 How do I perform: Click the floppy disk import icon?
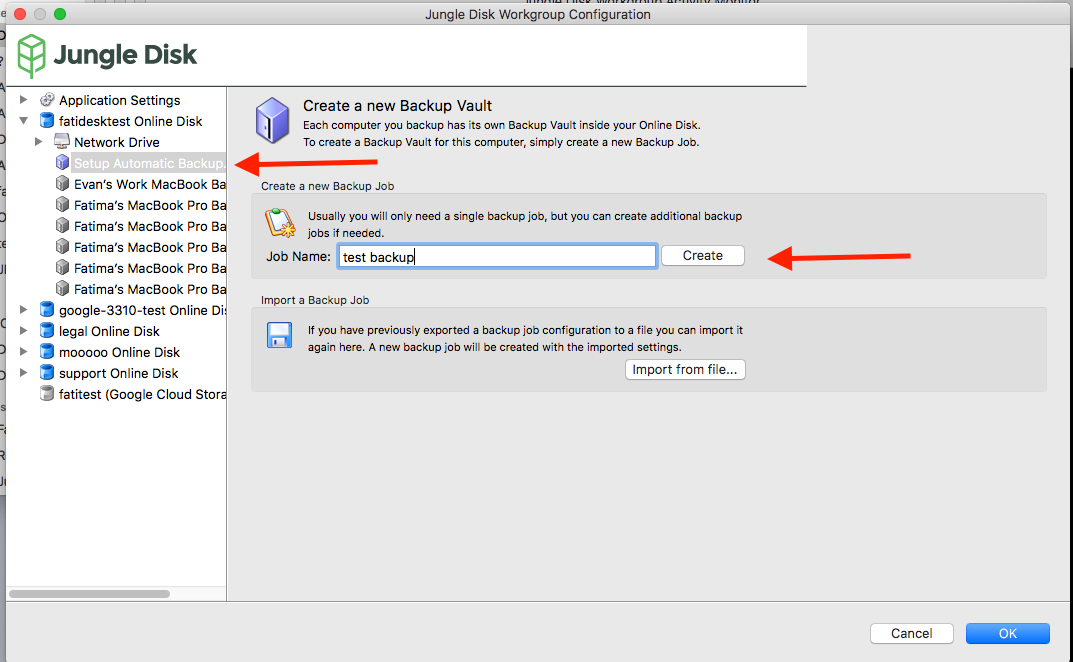(279, 335)
